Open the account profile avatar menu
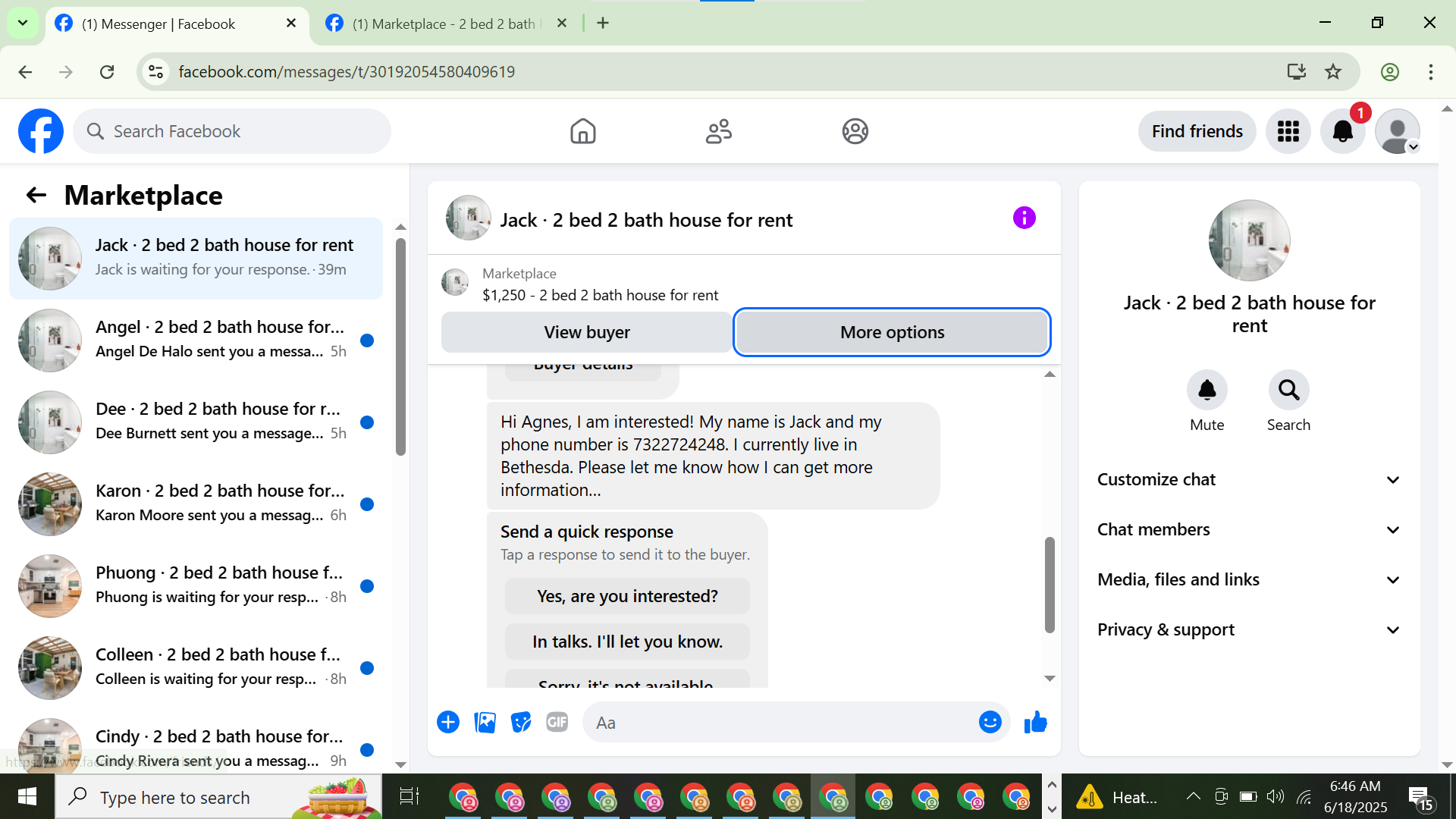1456x819 pixels. point(1397,131)
